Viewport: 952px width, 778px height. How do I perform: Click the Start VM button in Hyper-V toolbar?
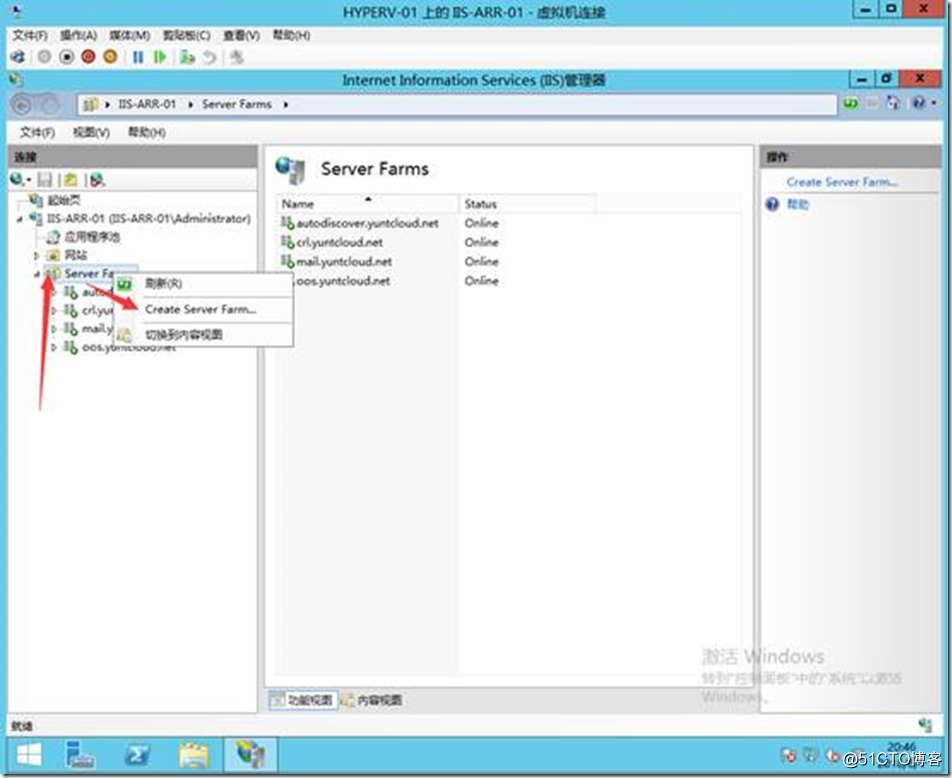[44, 57]
